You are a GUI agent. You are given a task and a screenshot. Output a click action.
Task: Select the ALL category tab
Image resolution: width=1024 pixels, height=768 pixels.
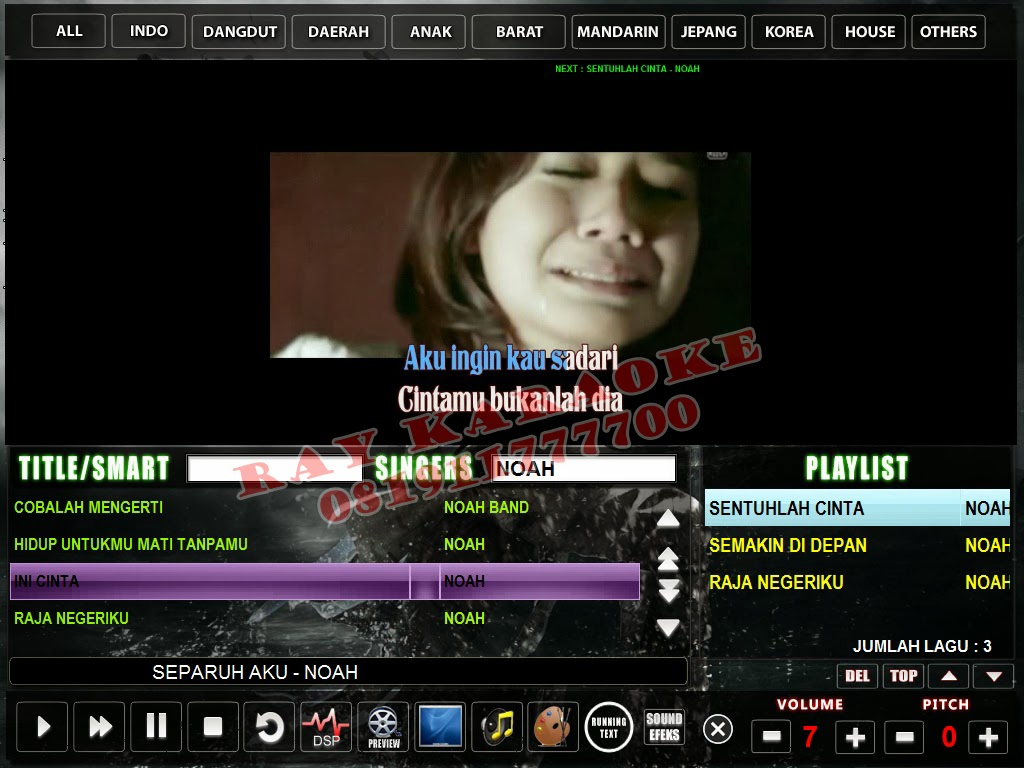[x=69, y=31]
